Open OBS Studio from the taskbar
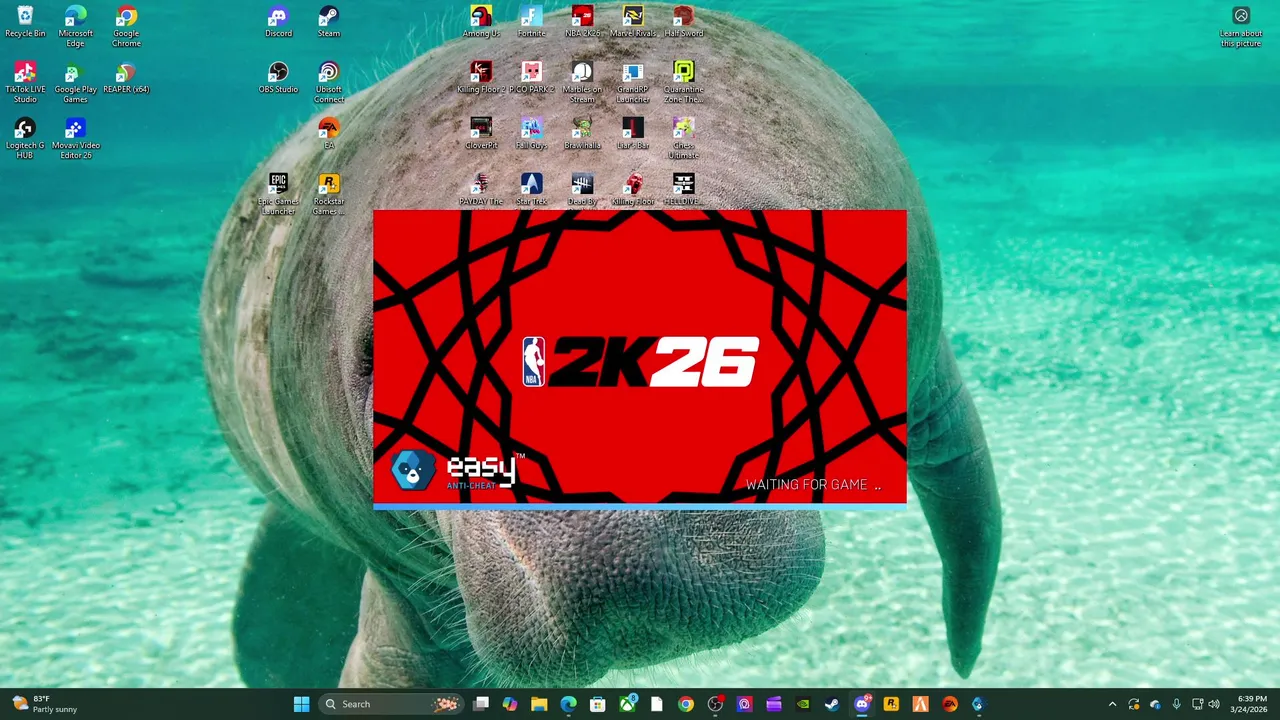The height and width of the screenshot is (720, 1280). click(715, 704)
